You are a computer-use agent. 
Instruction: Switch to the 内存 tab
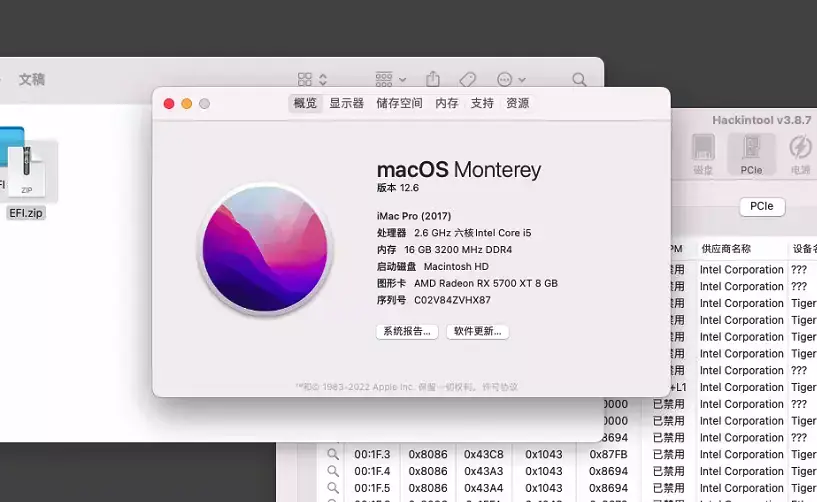[447, 103]
